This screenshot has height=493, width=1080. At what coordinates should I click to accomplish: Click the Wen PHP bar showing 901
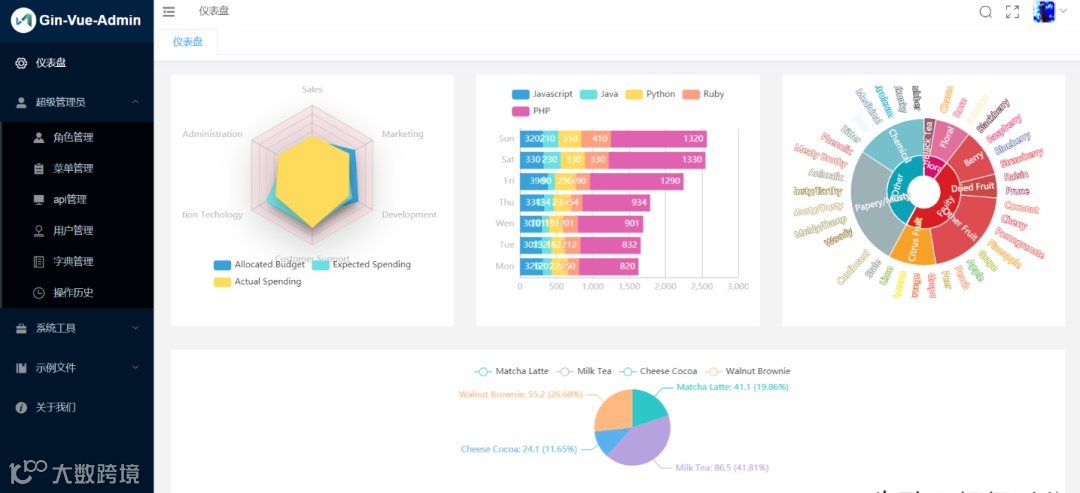[610, 224]
